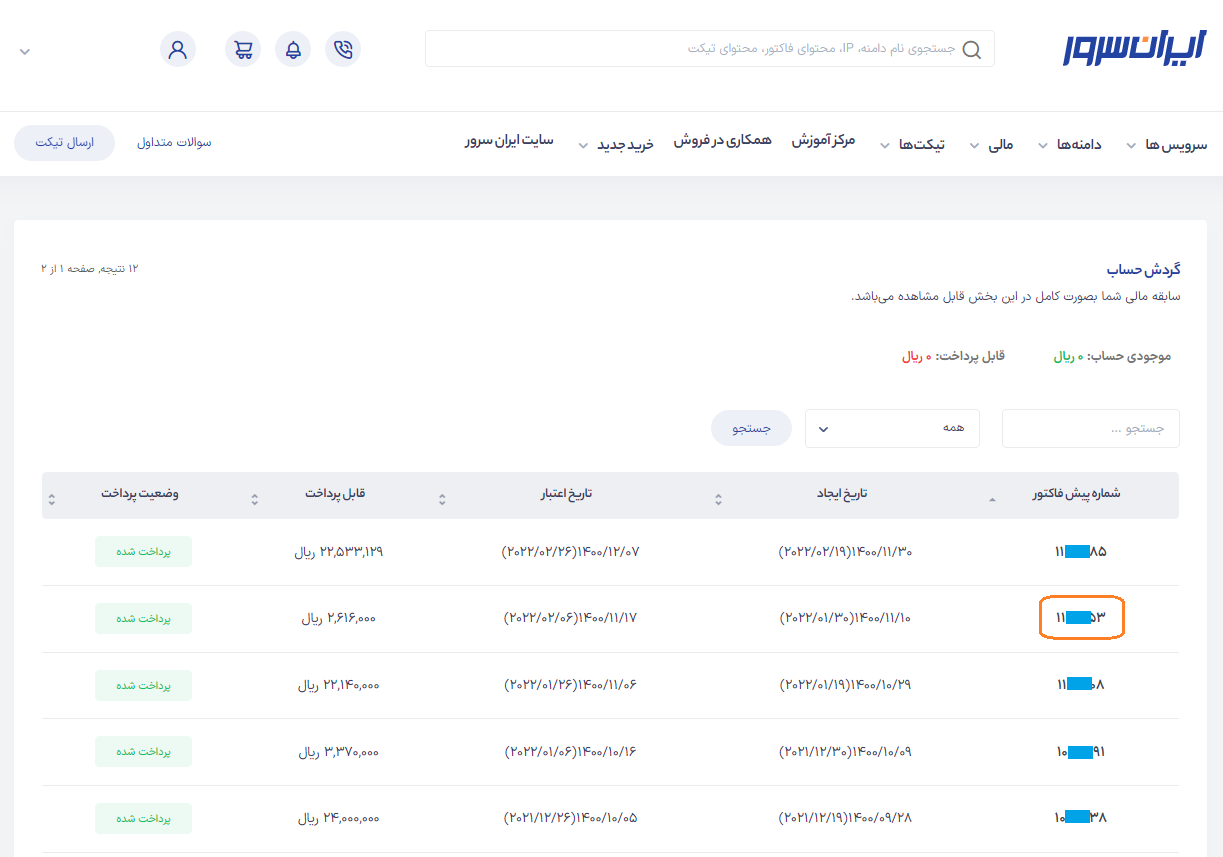The height and width of the screenshot is (857, 1223).
Task: Open the همه filter dropdown
Action: (892, 428)
